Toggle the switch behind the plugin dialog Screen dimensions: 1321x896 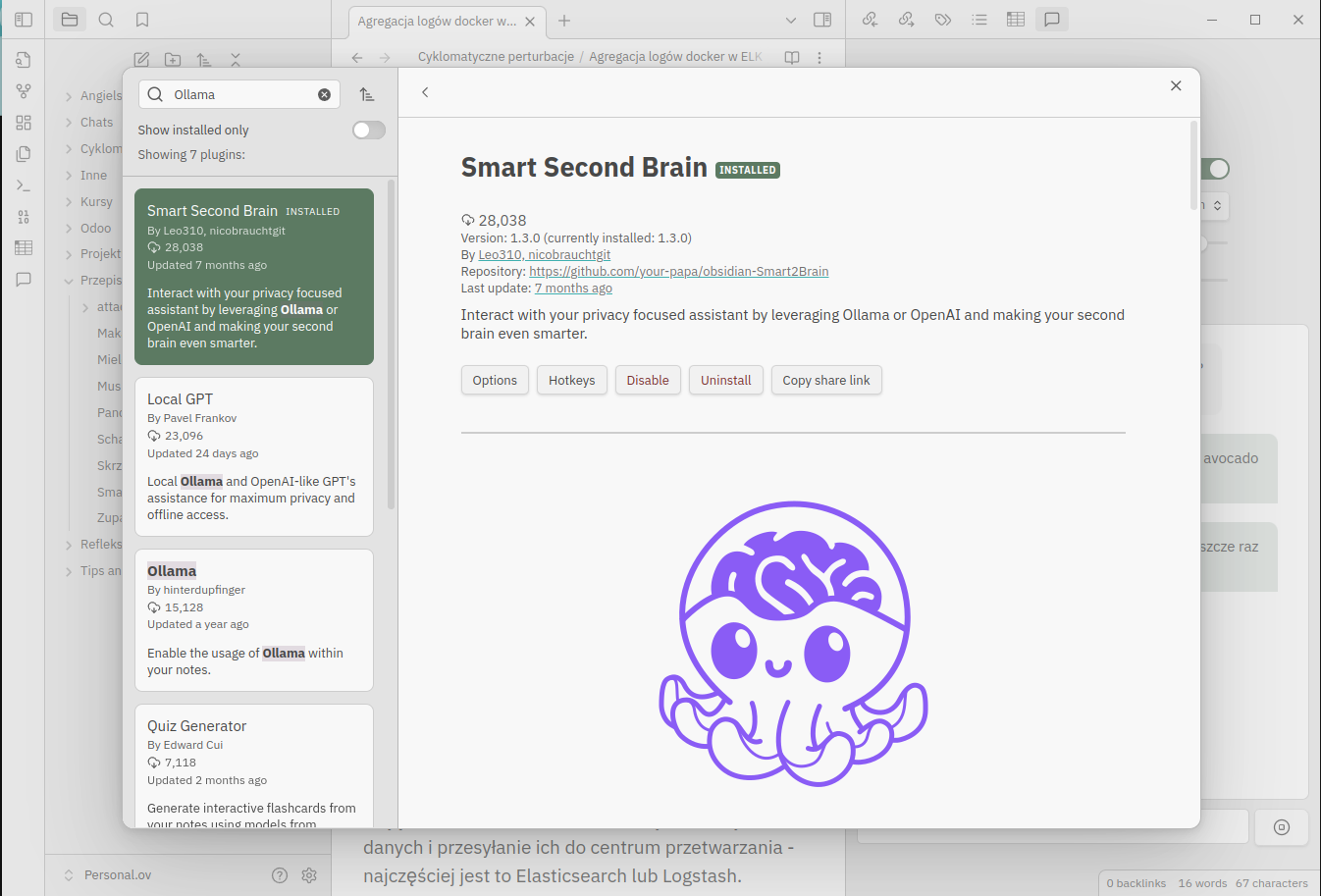[1215, 169]
